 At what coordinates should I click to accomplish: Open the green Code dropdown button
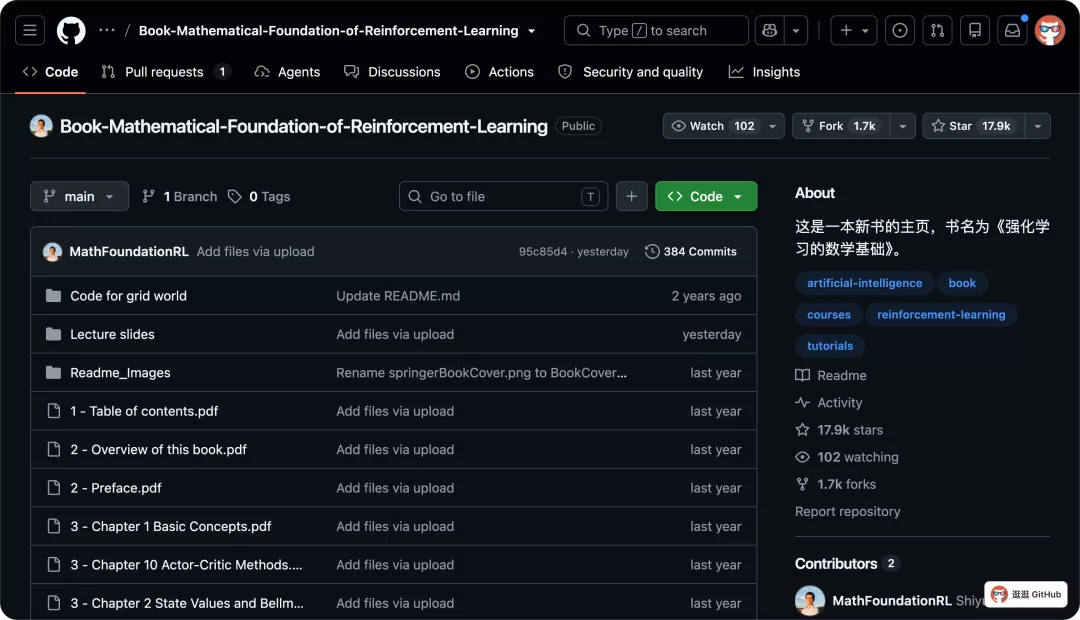[705, 196]
